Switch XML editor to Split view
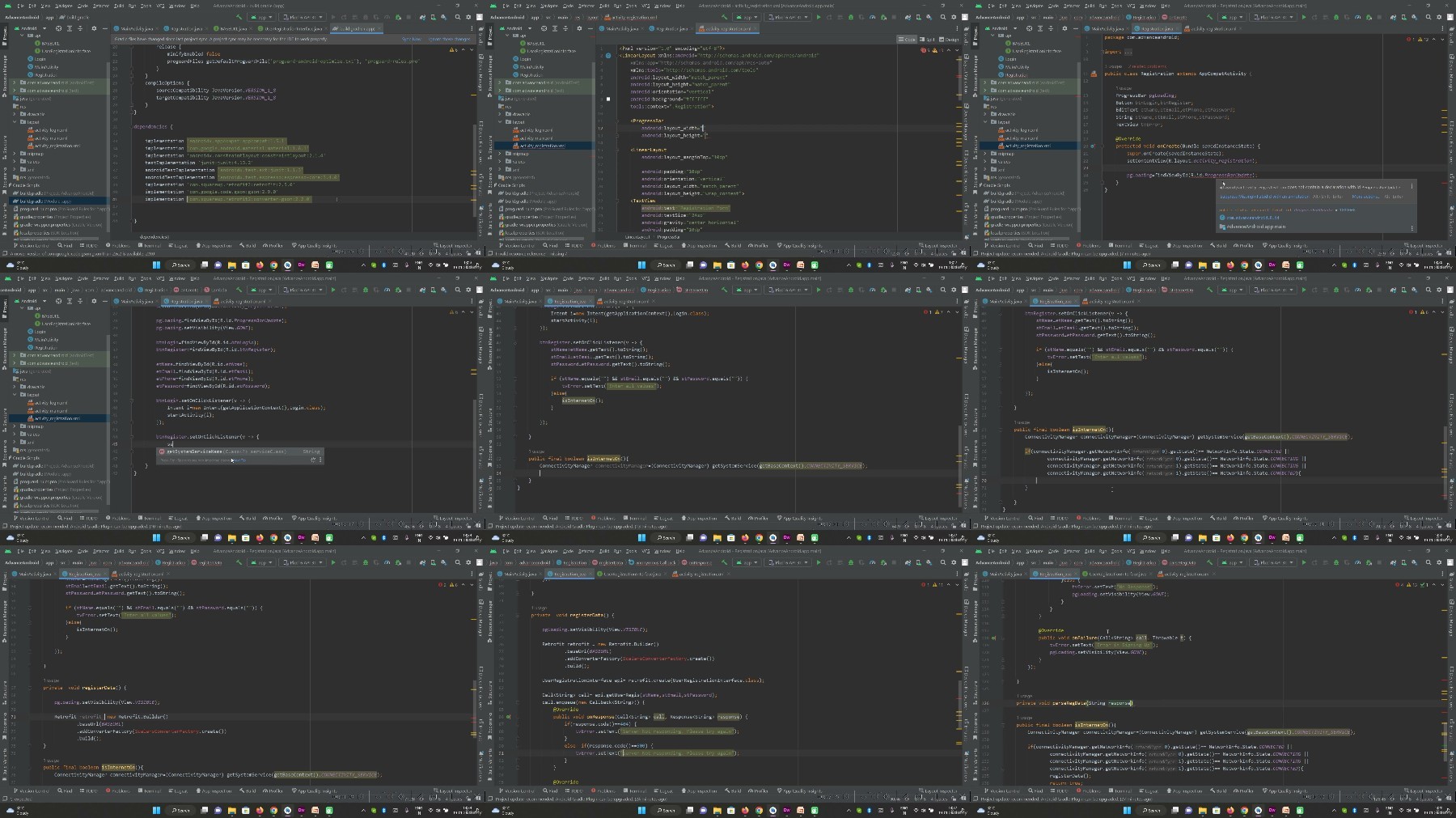1456x818 pixels. pos(928,39)
